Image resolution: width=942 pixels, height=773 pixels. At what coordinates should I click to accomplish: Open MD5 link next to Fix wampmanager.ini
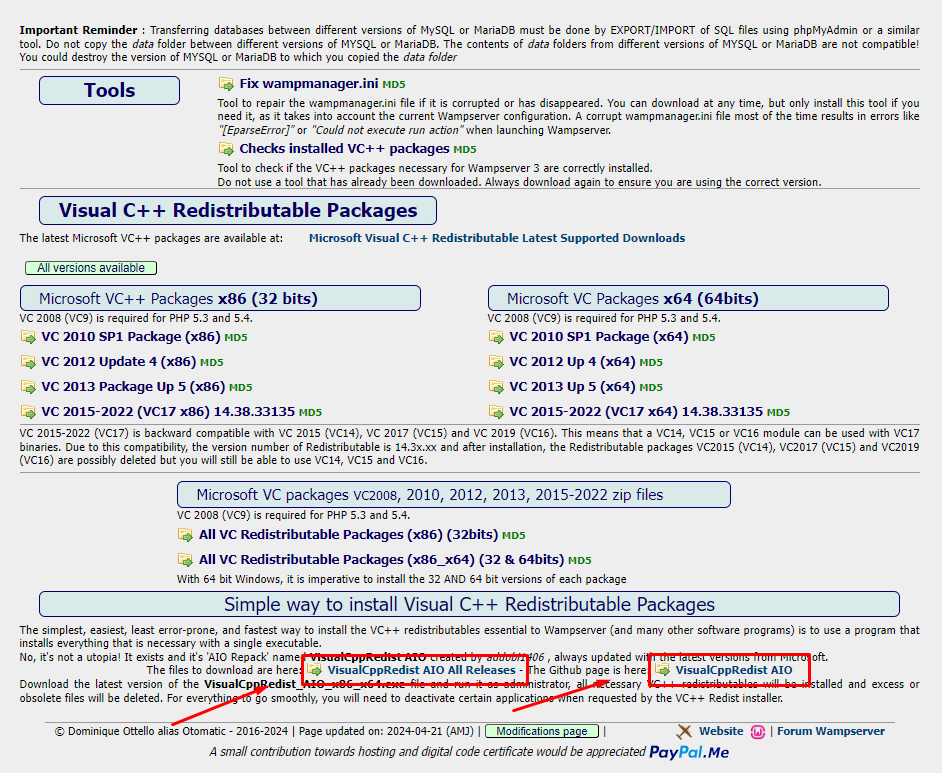click(x=394, y=85)
